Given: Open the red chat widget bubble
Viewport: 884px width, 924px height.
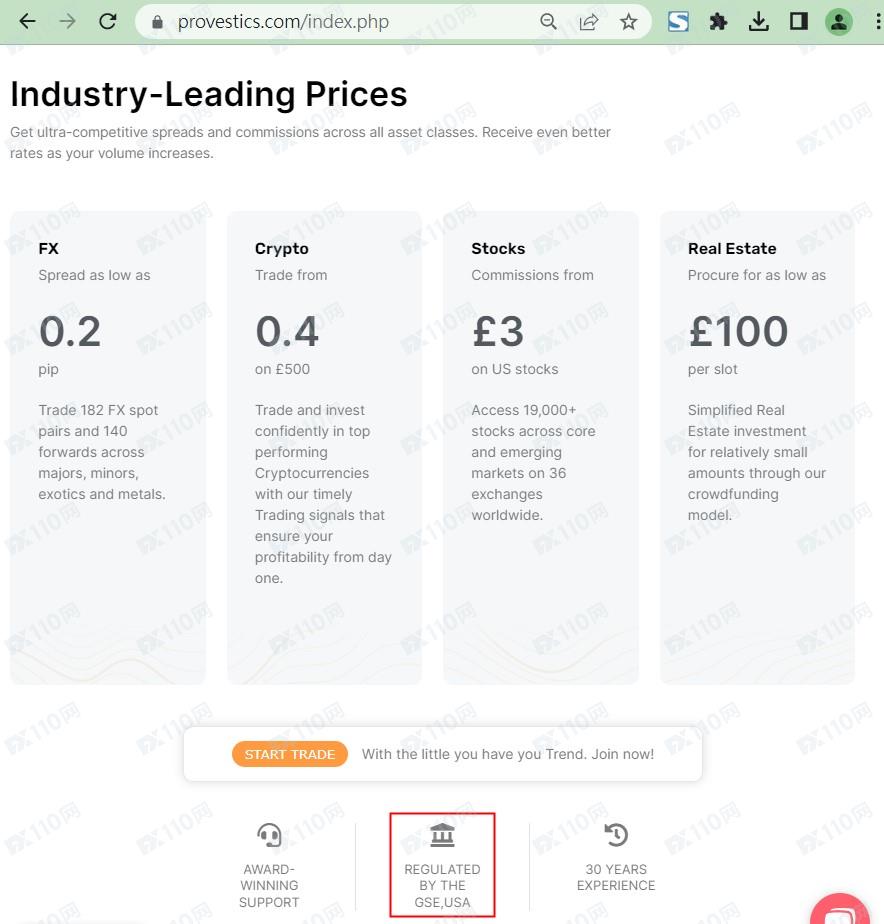Looking at the screenshot, I should [842, 908].
